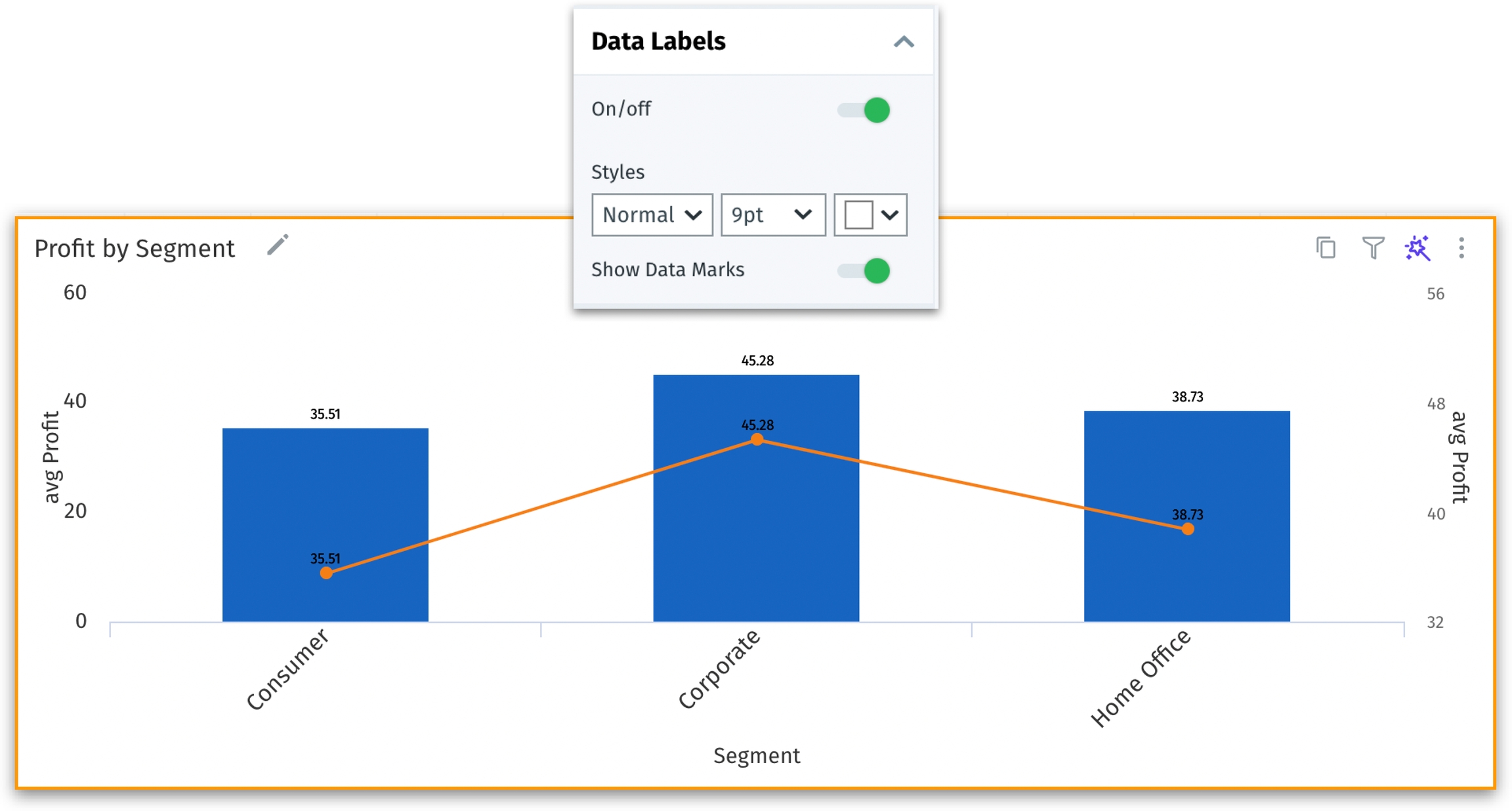Select the Consumer bar in chart
This screenshot has height=811, width=1512.
[325, 525]
